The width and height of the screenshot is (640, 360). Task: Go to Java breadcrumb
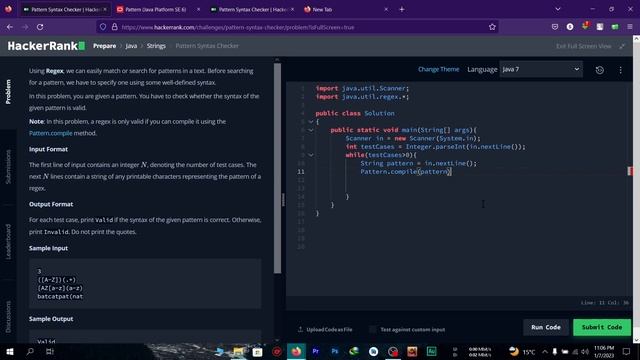131,46
